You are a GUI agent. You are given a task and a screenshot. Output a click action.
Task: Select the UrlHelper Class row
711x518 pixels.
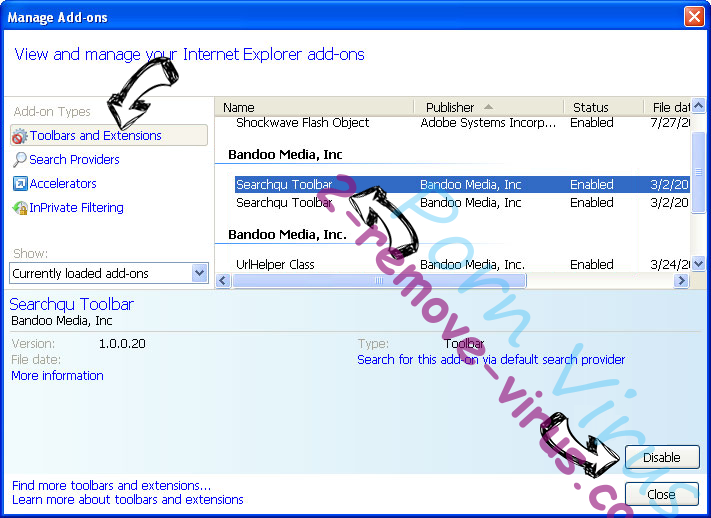click(x=463, y=264)
